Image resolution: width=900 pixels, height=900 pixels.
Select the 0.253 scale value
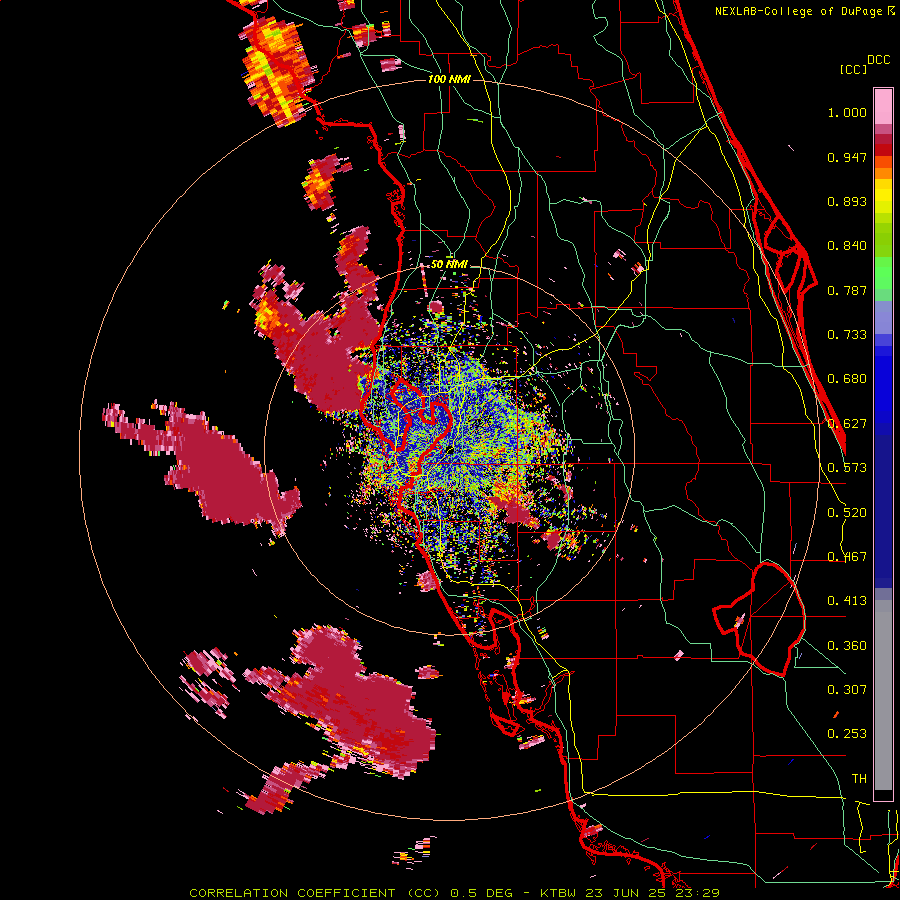[x=847, y=734]
